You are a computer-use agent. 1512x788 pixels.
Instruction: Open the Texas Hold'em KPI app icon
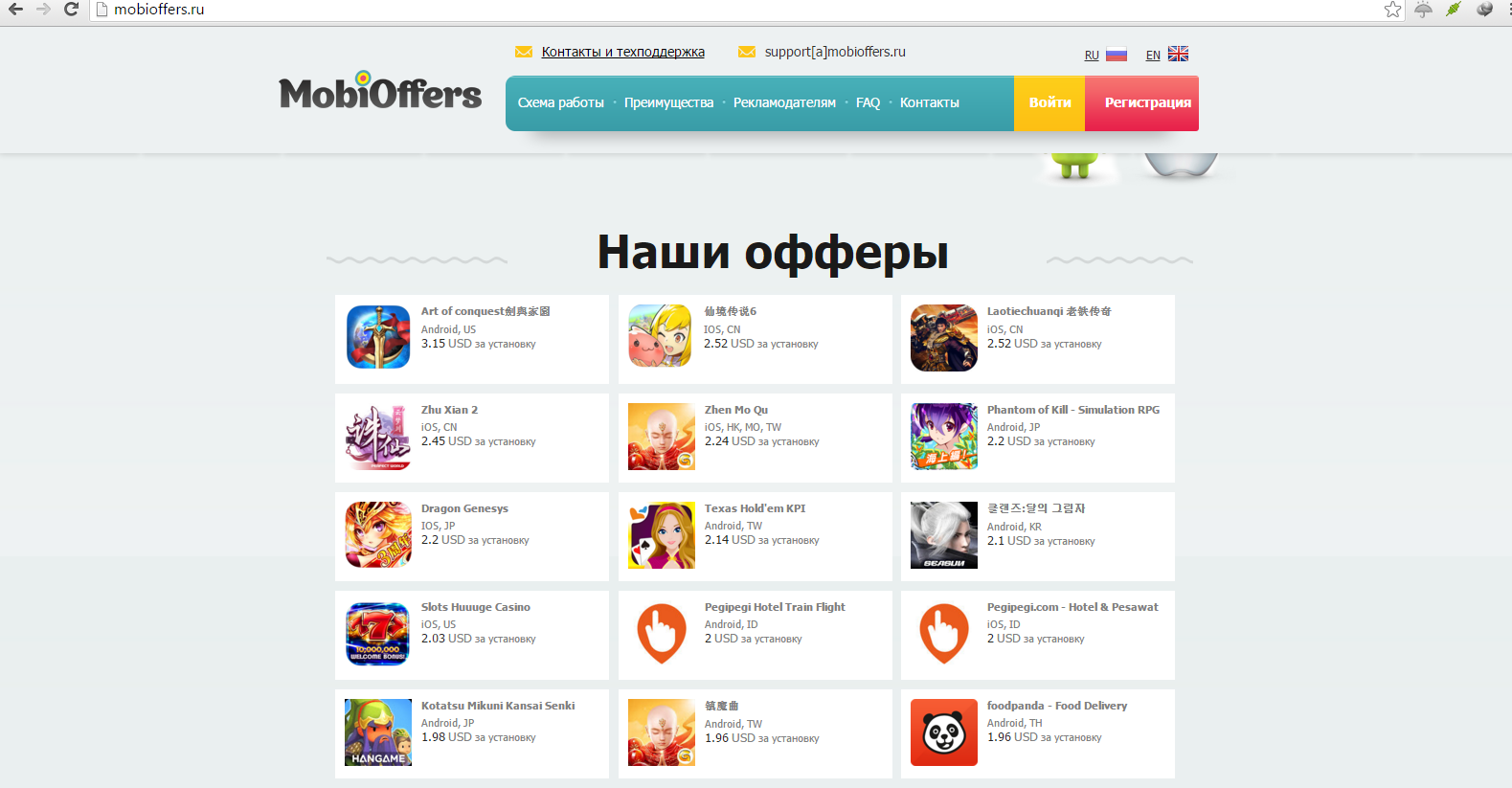pyautogui.click(x=662, y=535)
